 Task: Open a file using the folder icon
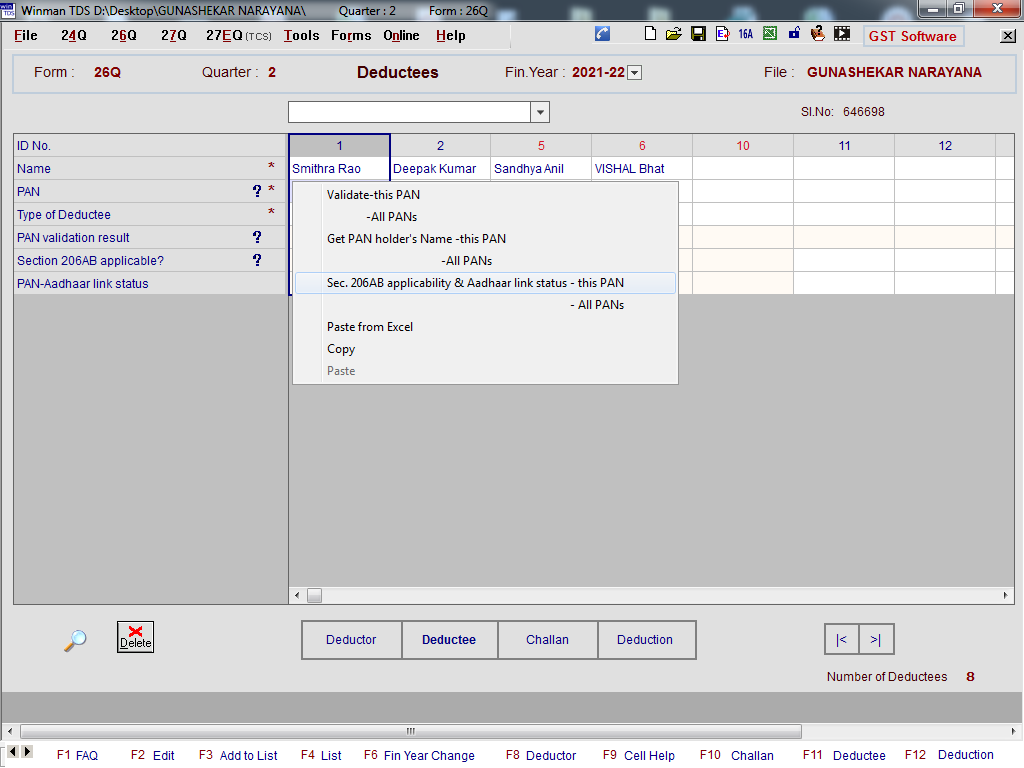674,34
